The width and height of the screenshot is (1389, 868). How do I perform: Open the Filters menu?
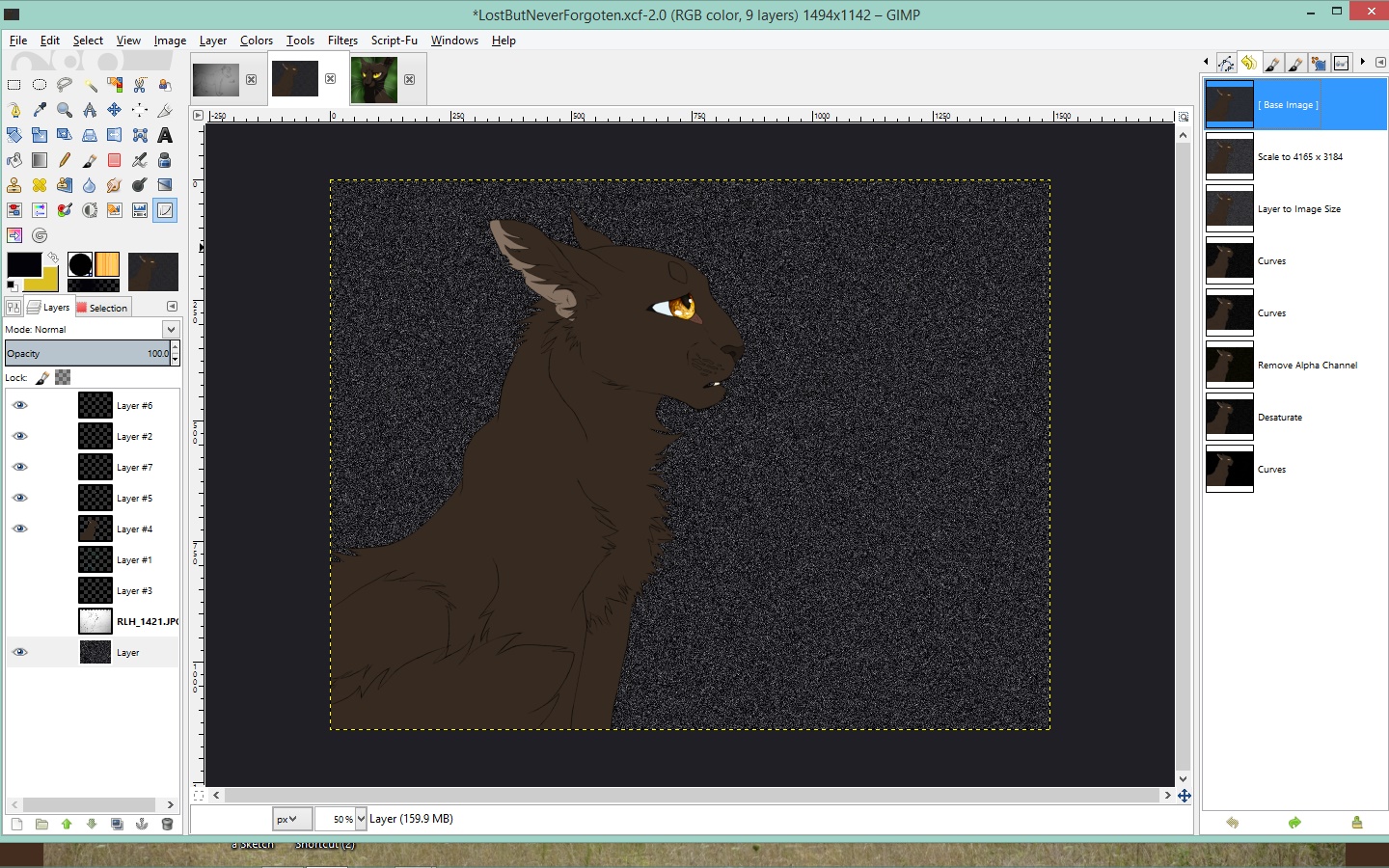point(342,41)
